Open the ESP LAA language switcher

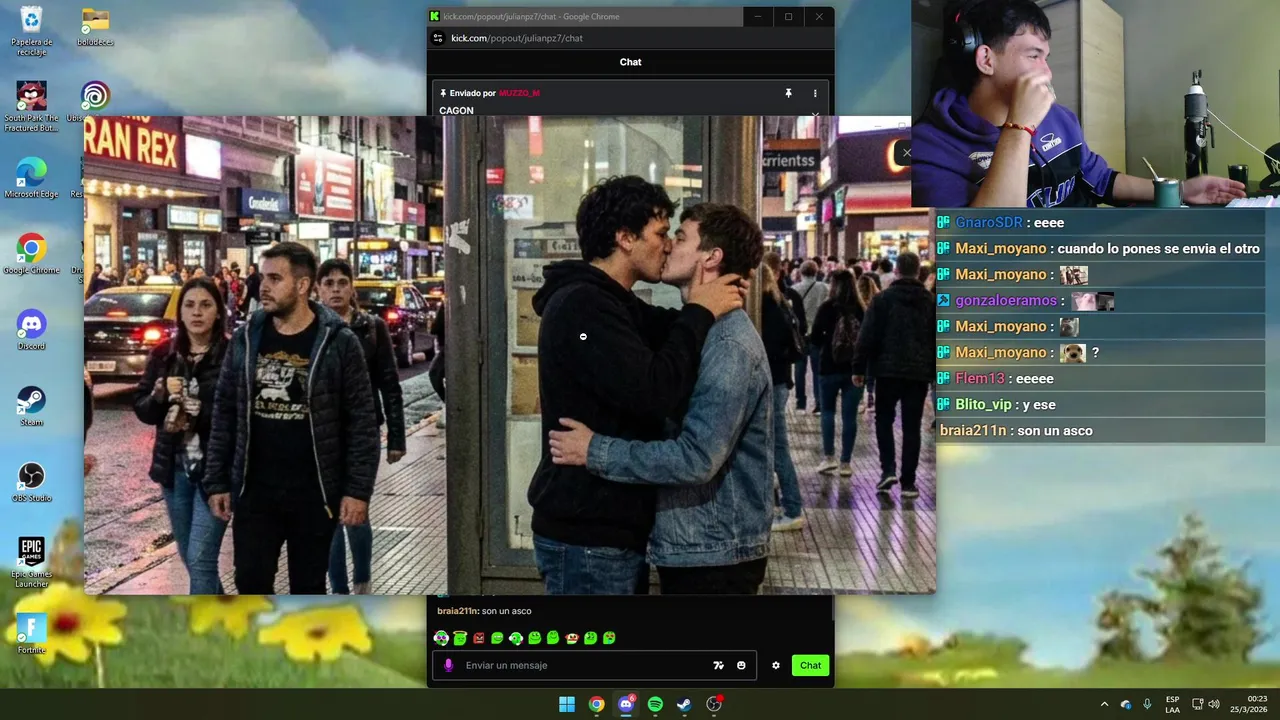point(1172,704)
